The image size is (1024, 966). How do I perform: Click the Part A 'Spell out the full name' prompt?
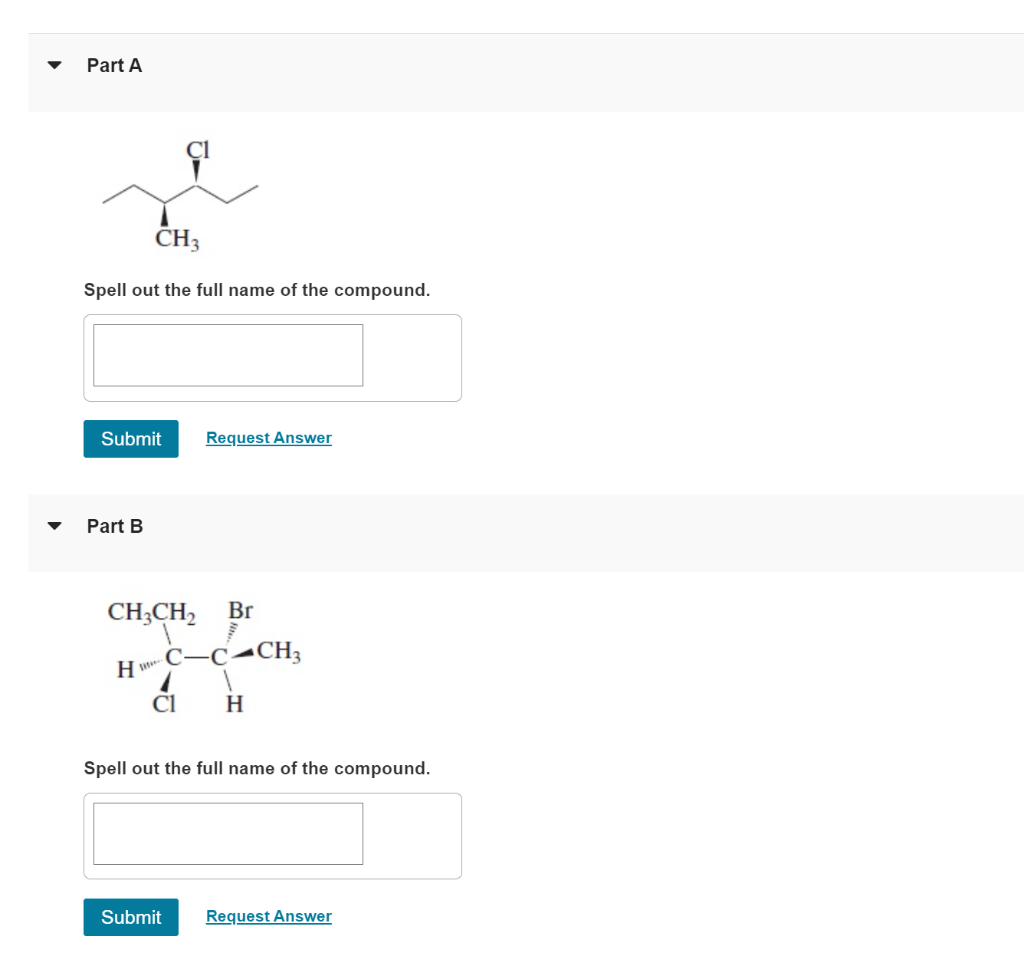coord(257,290)
